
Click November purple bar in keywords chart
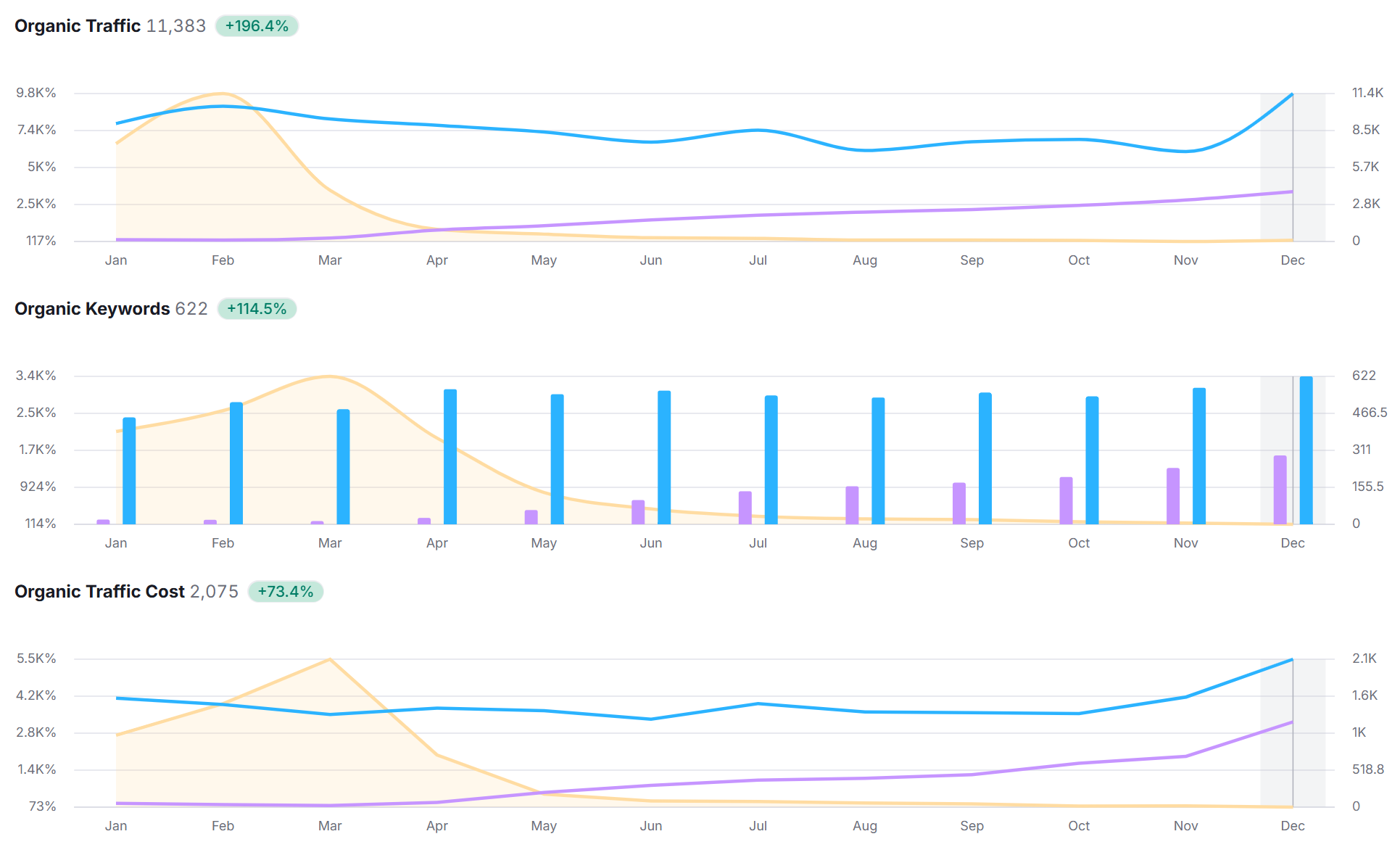pyautogui.click(x=1172, y=496)
